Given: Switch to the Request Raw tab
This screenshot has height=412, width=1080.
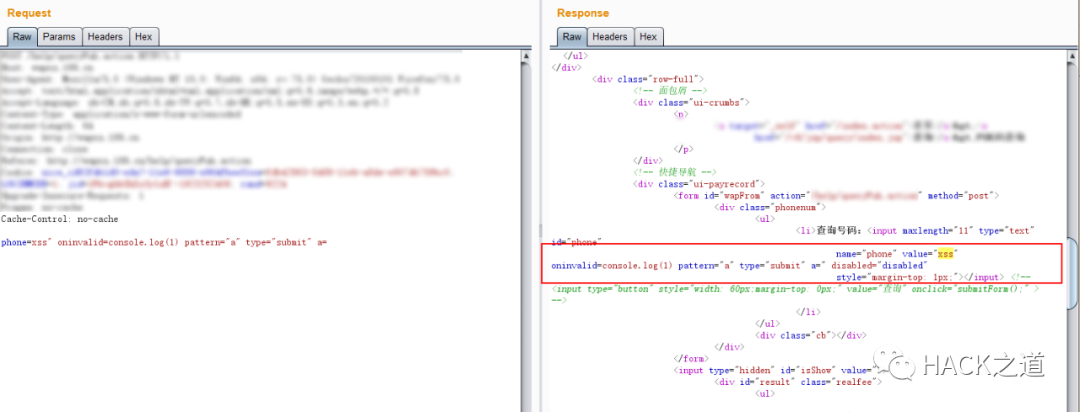Looking at the screenshot, I should 22,37.
